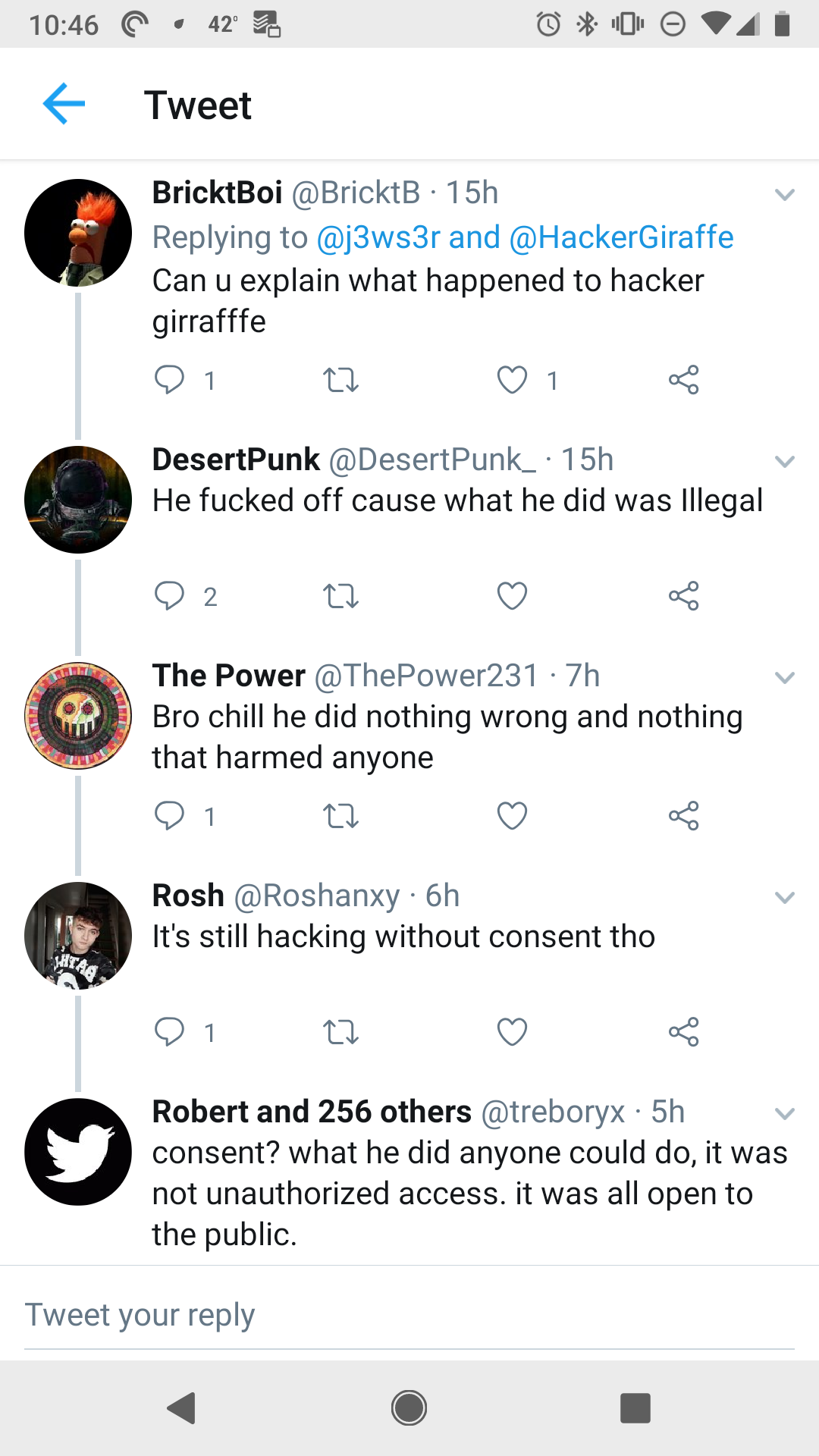Screen dimensions: 819x1456
Task: Open the @HackerGiraffe mention link
Action: (x=621, y=237)
